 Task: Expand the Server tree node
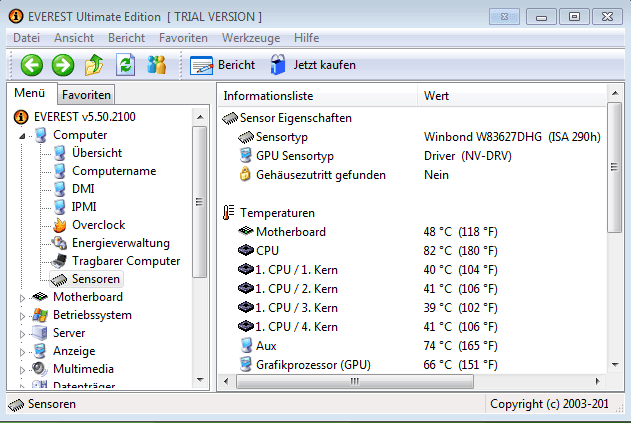coord(22,334)
